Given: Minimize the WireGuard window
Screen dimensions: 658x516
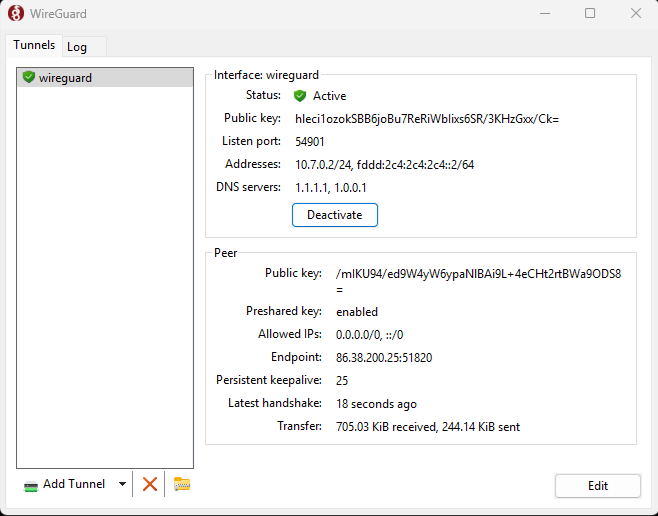Looking at the screenshot, I should (545, 13).
